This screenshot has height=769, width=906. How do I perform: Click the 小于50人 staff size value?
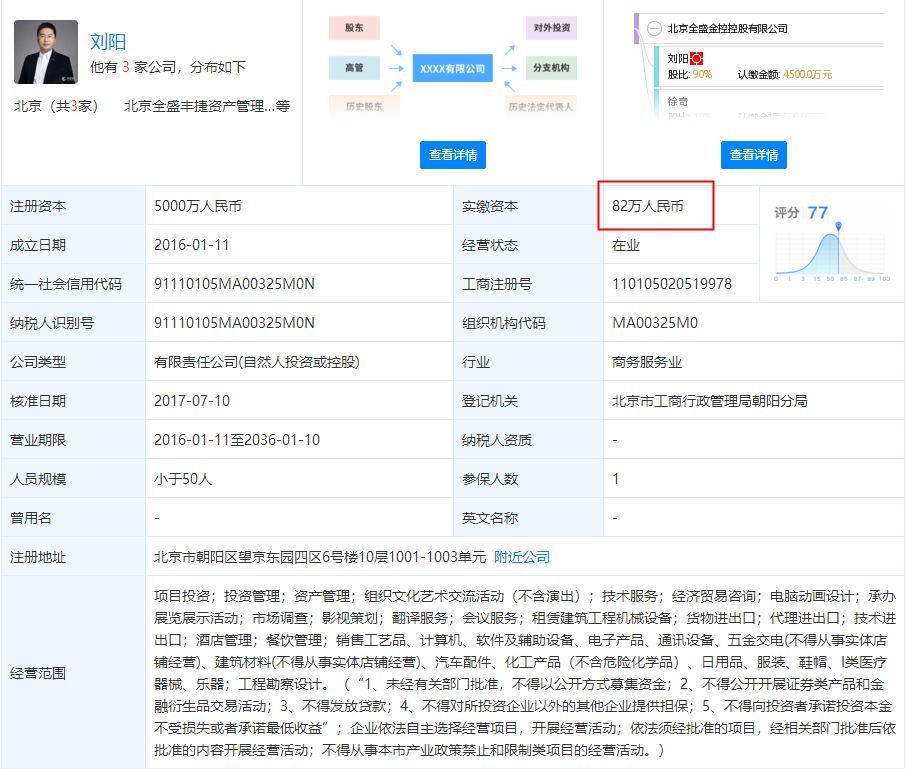pos(183,479)
